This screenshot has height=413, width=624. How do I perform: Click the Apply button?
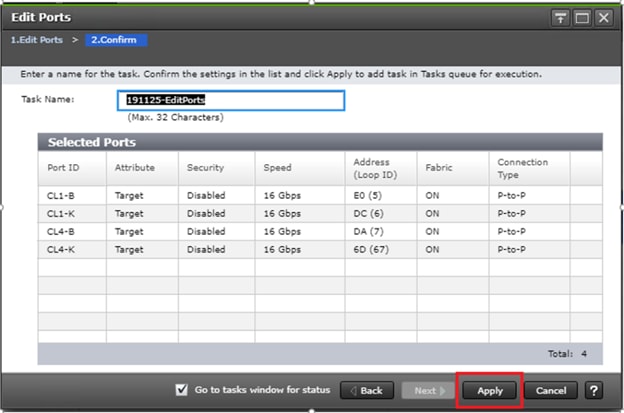tap(489, 390)
